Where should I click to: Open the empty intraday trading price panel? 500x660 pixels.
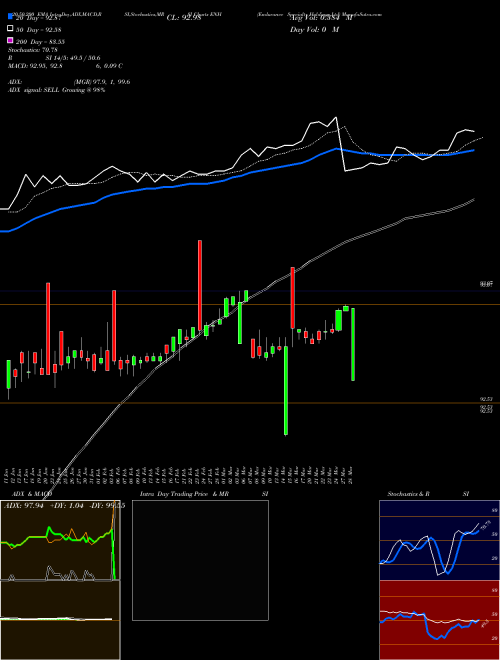pyautogui.click(x=200, y=560)
